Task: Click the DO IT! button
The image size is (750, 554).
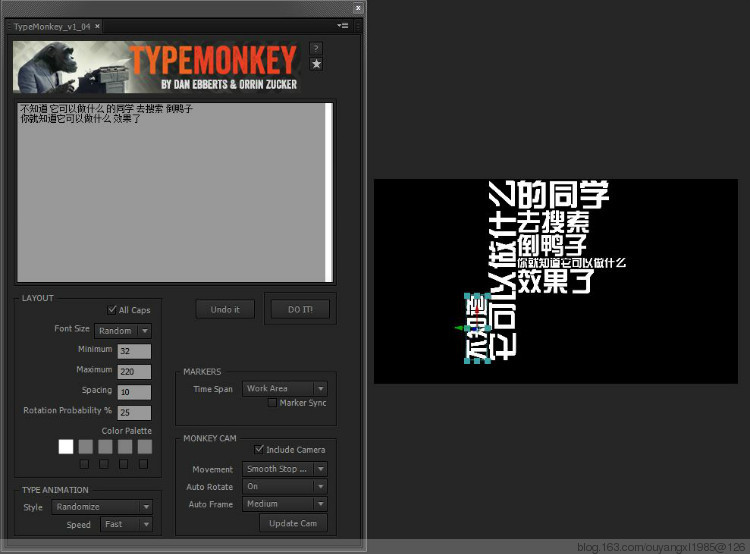Action: (300, 310)
